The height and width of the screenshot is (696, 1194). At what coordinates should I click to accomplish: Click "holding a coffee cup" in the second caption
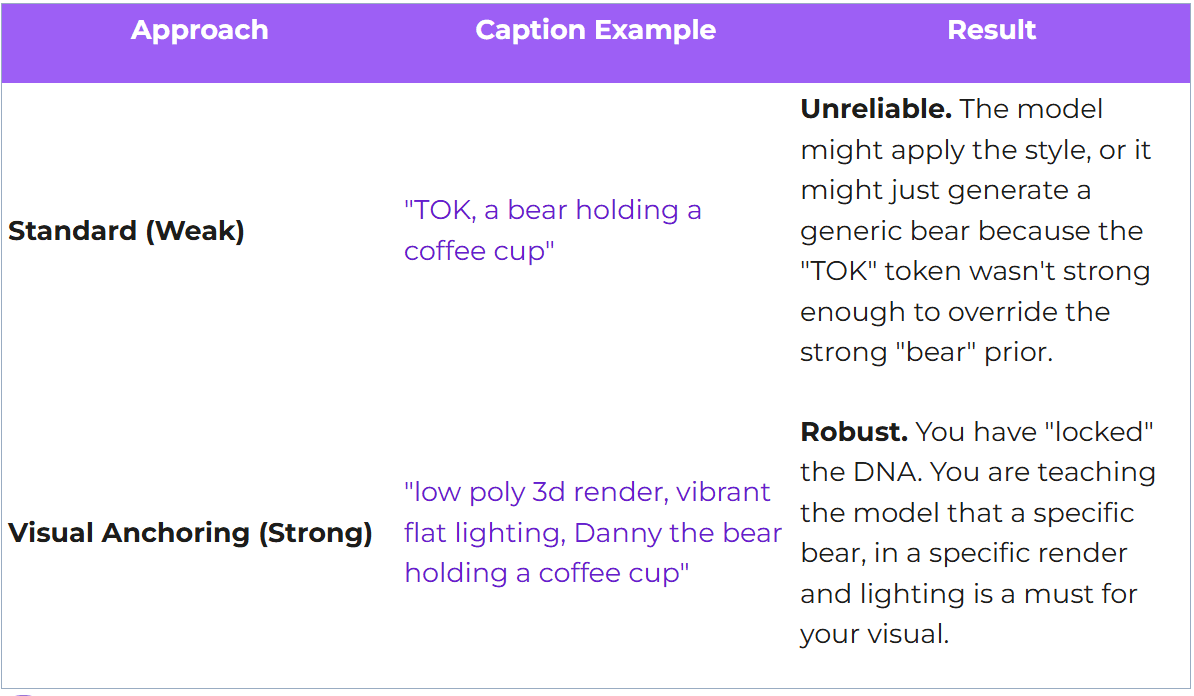pyautogui.click(x=546, y=573)
